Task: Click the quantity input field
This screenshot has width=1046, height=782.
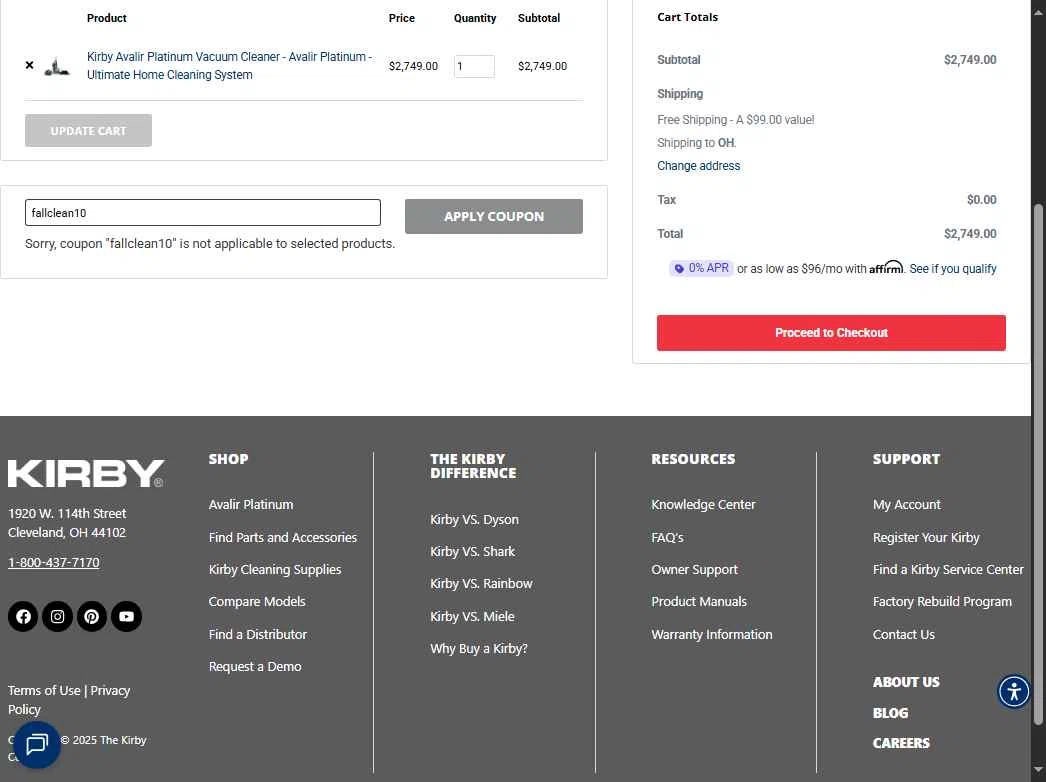Action: pos(474,66)
